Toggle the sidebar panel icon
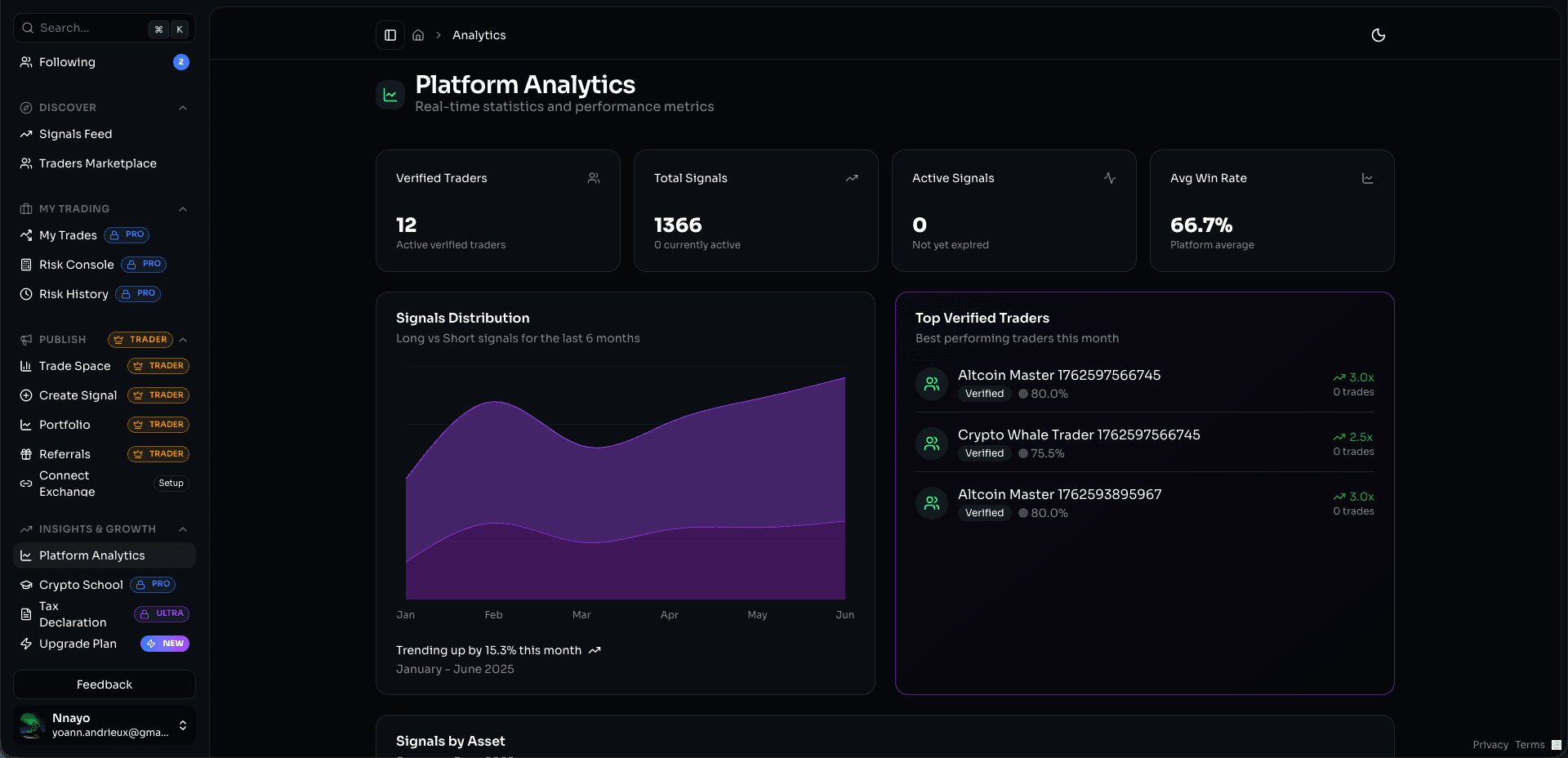The image size is (1568, 758). pyautogui.click(x=390, y=35)
